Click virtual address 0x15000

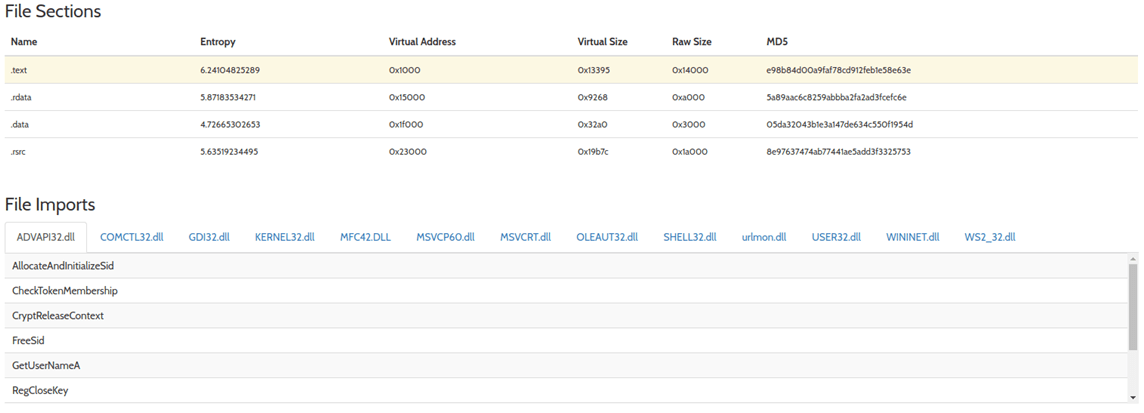[407, 97]
